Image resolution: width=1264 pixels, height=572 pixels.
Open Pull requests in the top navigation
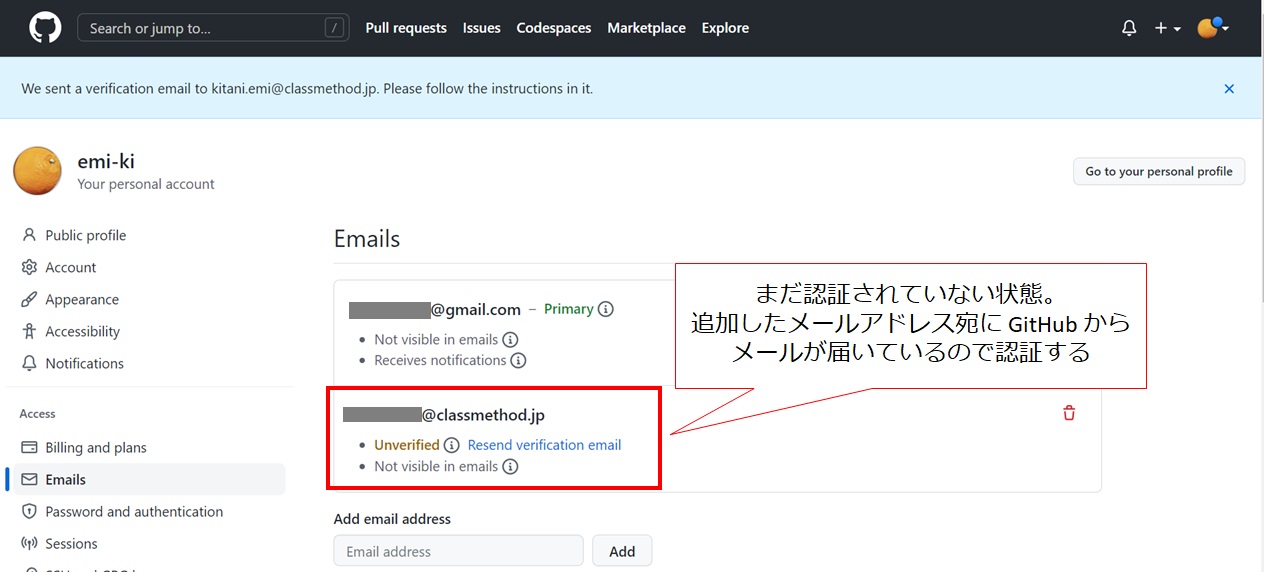[x=406, y=28]
